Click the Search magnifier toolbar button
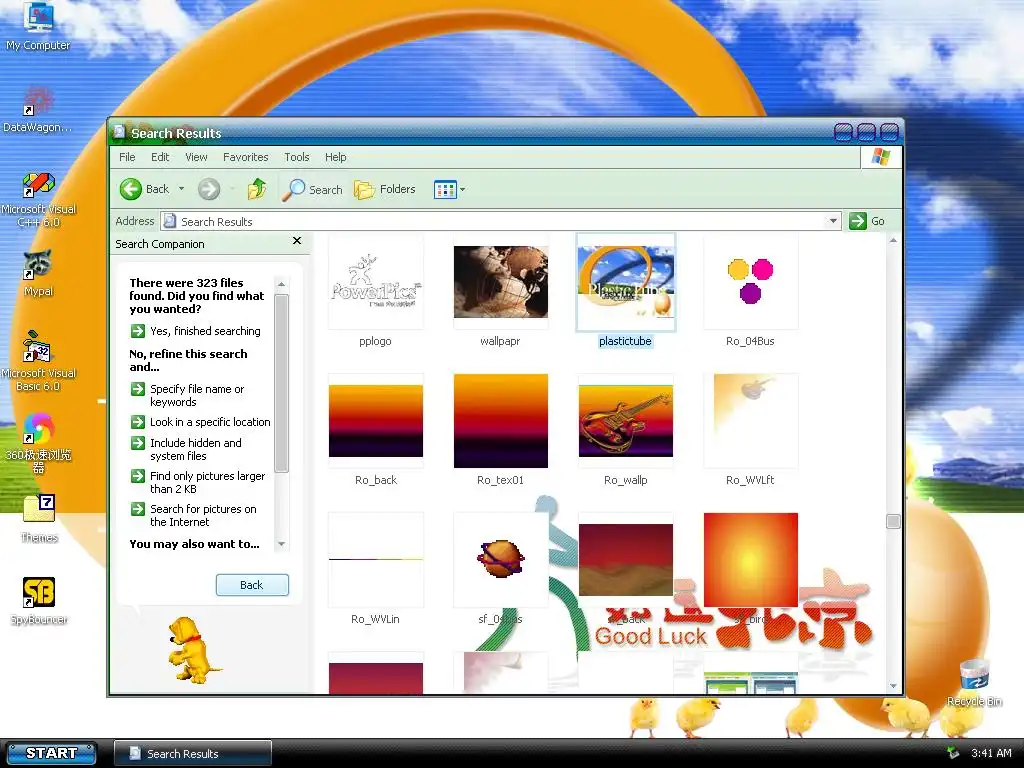Image resolution: width=1024 pixels, height=768 pixels. [313, 189]
